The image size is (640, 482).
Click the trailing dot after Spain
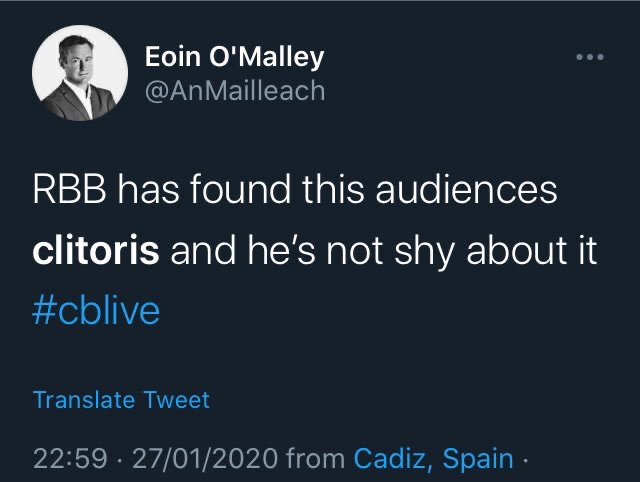click(x=524, y=460)
